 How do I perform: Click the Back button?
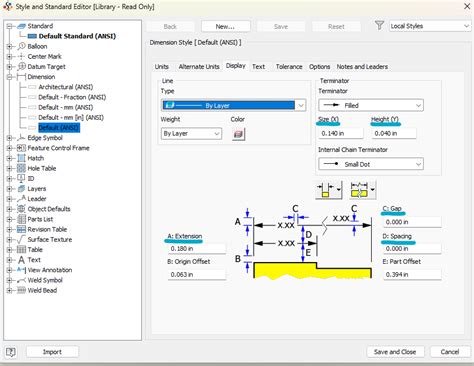coord(170,26)
